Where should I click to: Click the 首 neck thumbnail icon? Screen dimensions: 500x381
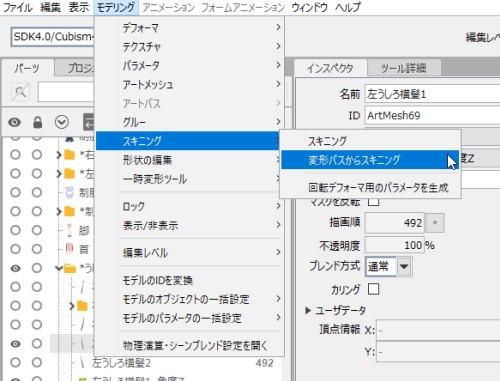click(x=69, y=249)
